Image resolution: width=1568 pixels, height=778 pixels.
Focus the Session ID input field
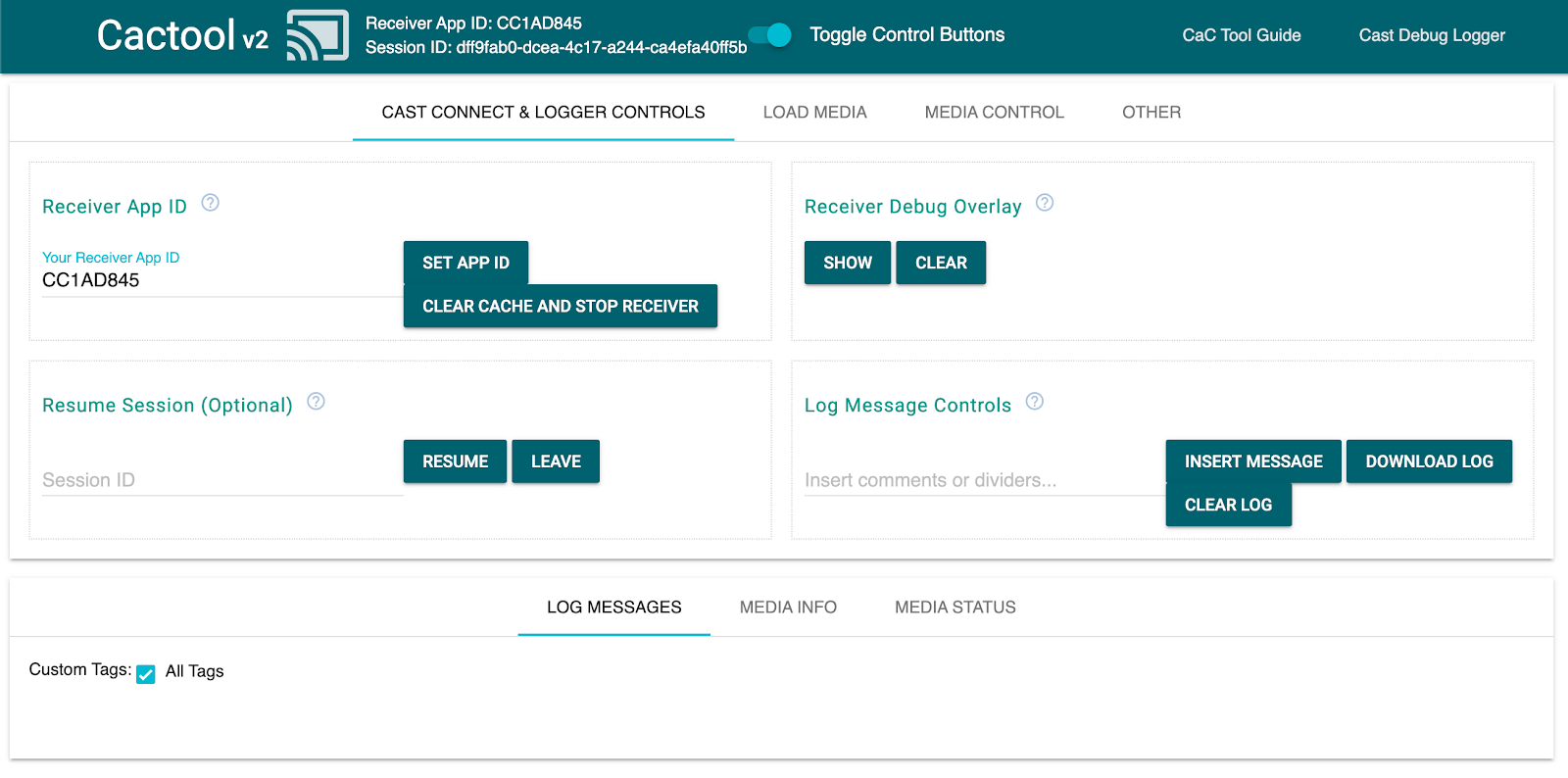coord(221,480)
